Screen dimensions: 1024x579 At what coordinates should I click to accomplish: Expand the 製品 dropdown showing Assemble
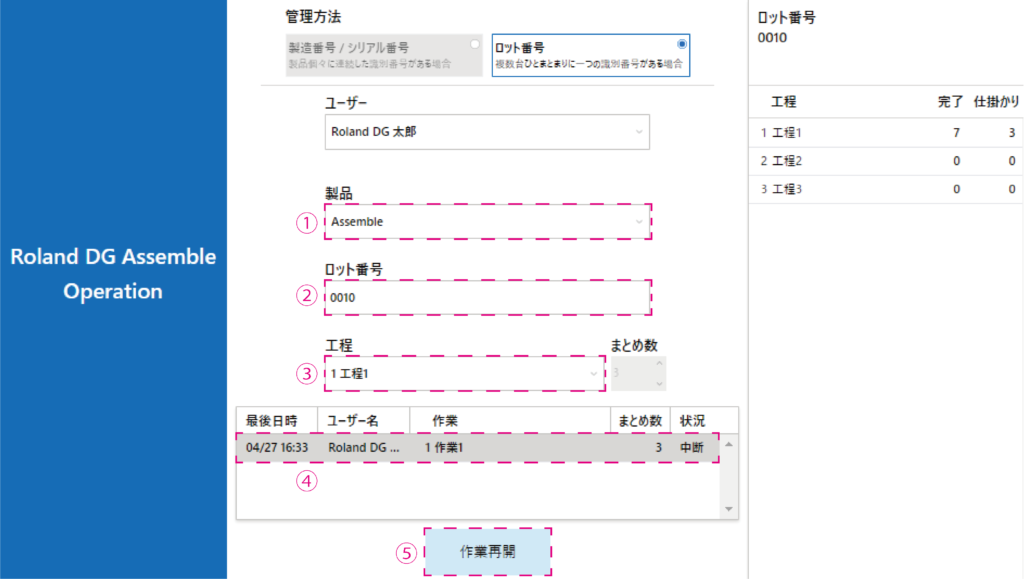click(487, 222)
